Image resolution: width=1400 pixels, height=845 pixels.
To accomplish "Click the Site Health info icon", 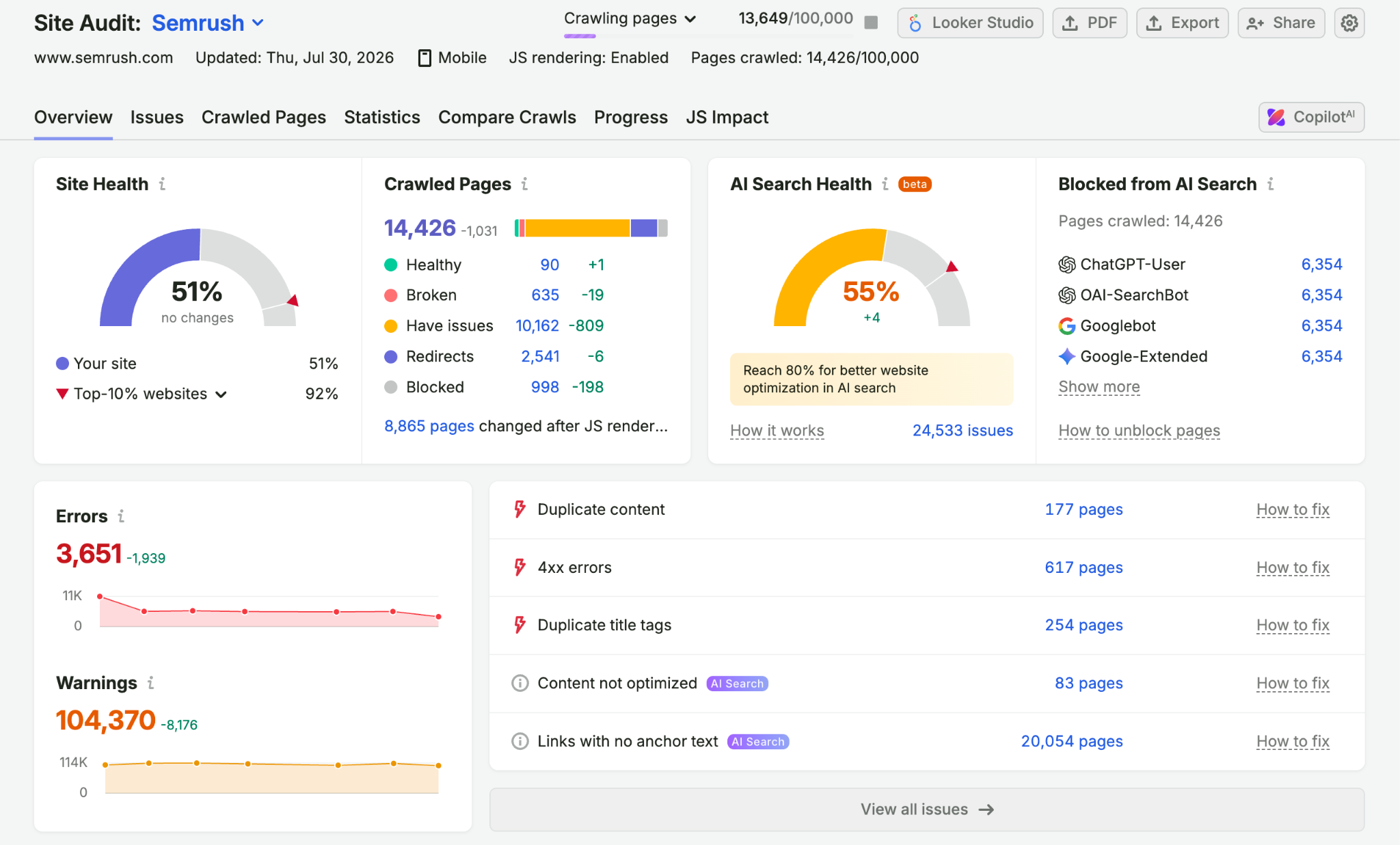I will click(x=162, y=184).
